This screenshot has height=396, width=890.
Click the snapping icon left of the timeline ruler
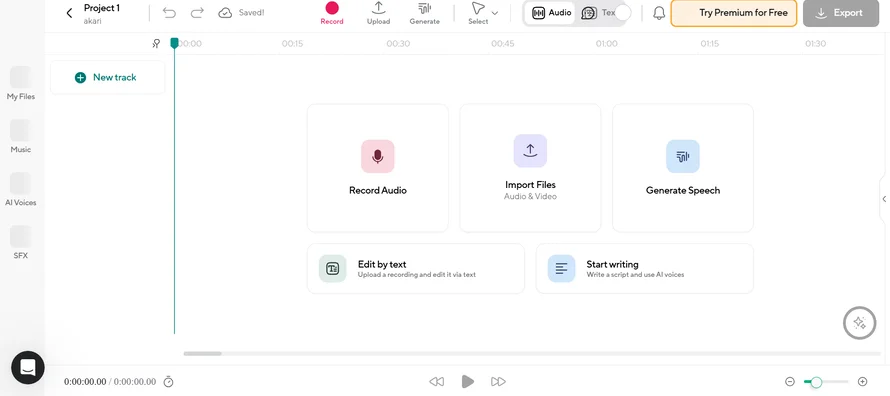pos(157,43)
